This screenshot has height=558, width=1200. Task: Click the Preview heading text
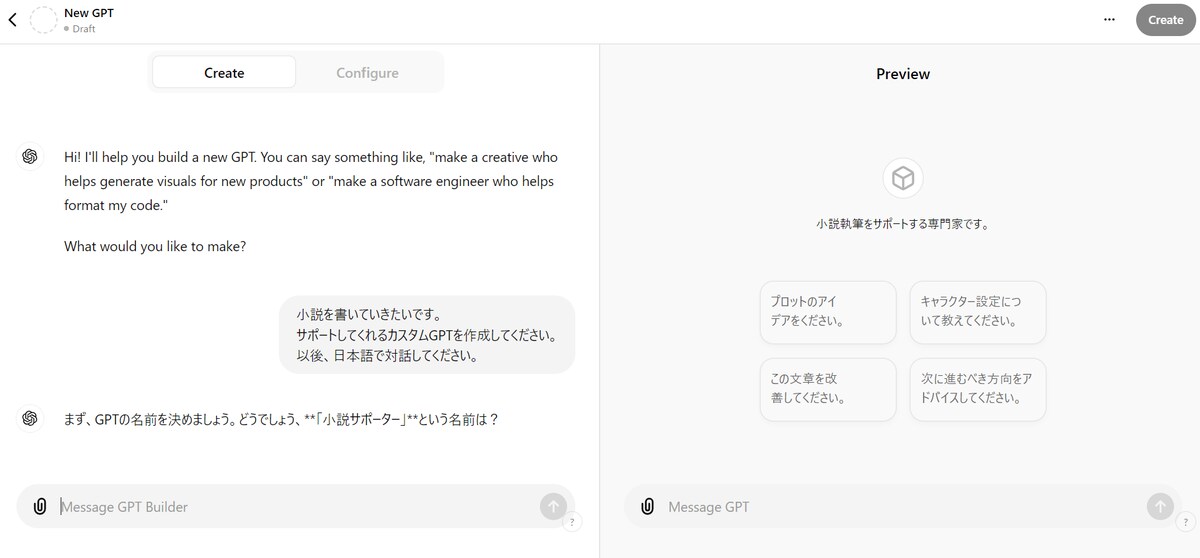(903, 74)
